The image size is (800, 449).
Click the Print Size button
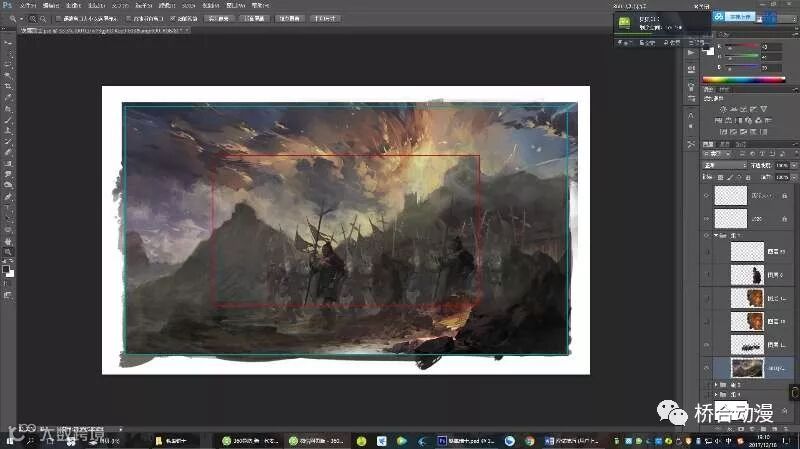325,19
